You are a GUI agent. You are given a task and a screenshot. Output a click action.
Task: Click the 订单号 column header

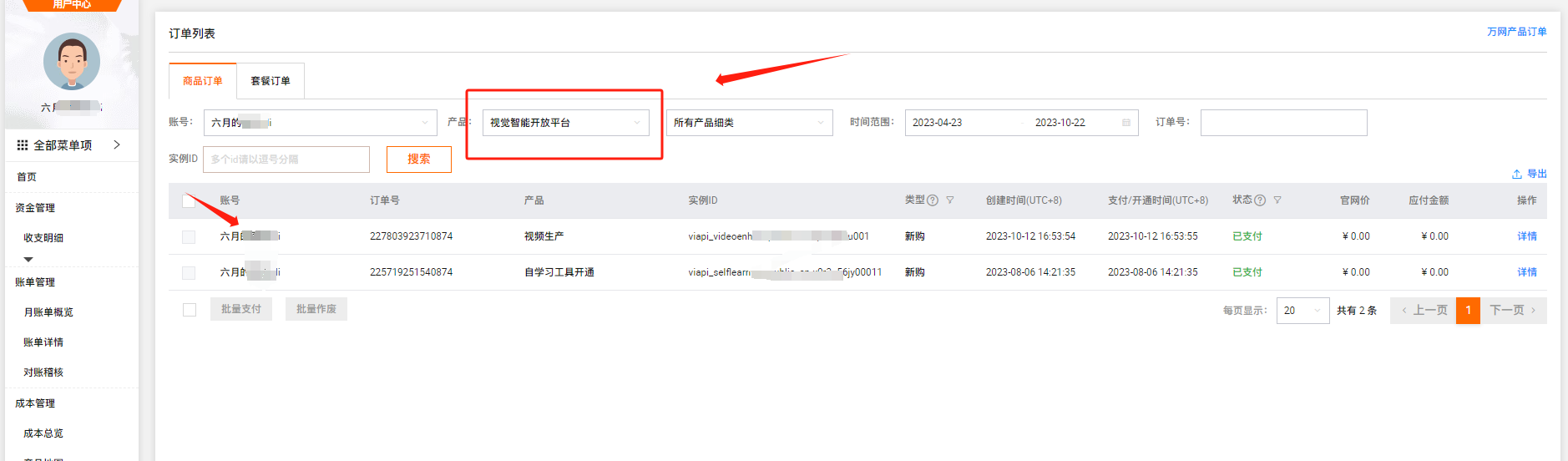point(385,200)
